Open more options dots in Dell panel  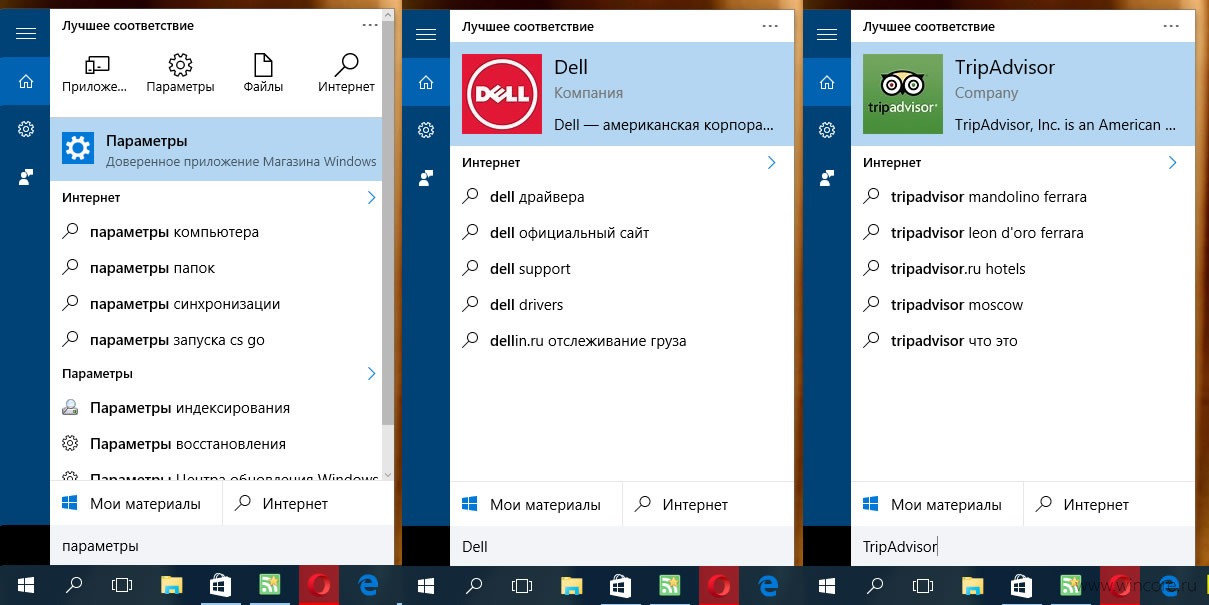769,25
